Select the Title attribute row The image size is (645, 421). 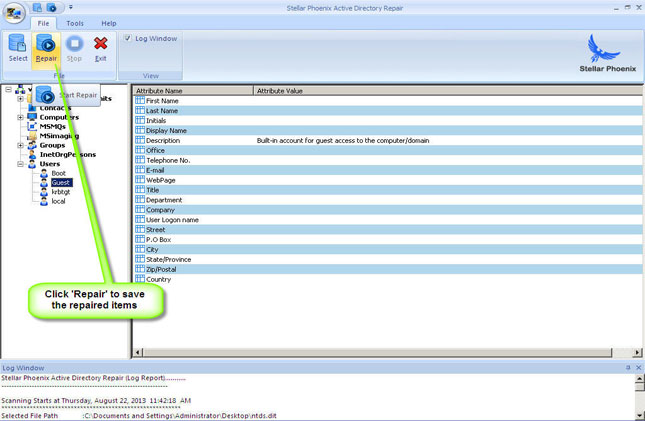pyautogui.click(x=388, y=190)
